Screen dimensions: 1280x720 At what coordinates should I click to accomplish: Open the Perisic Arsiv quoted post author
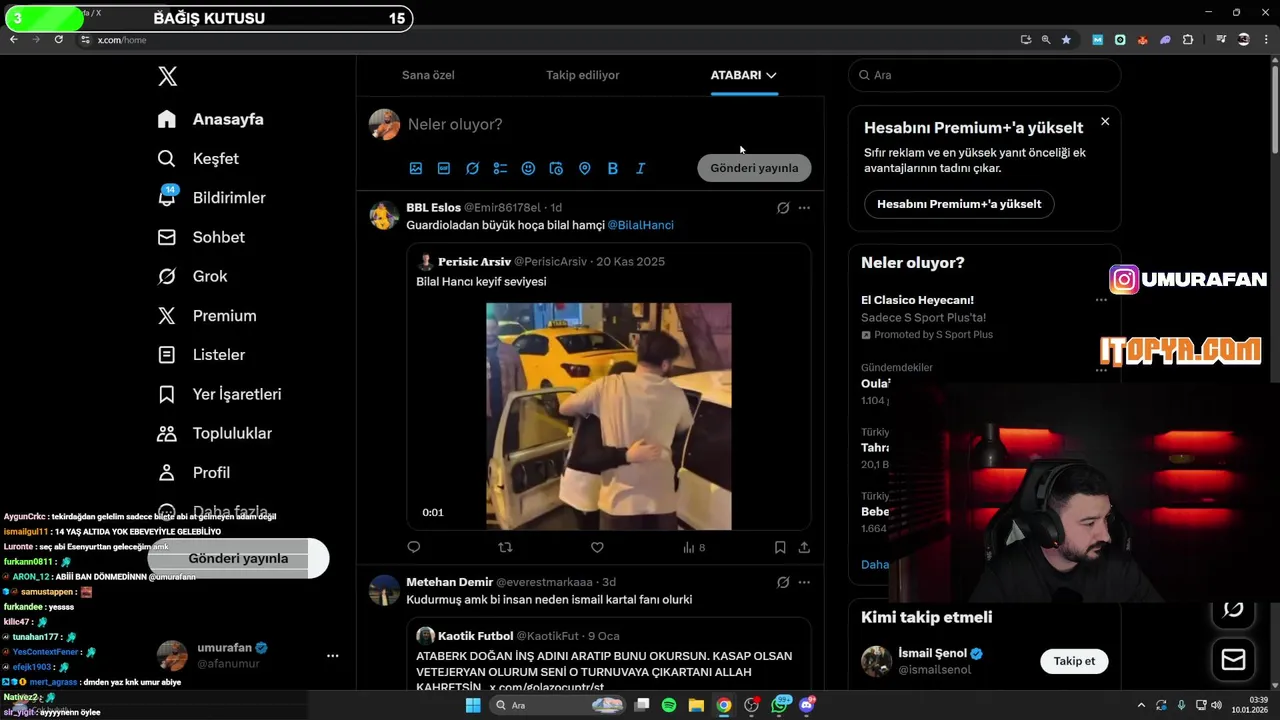474,261
